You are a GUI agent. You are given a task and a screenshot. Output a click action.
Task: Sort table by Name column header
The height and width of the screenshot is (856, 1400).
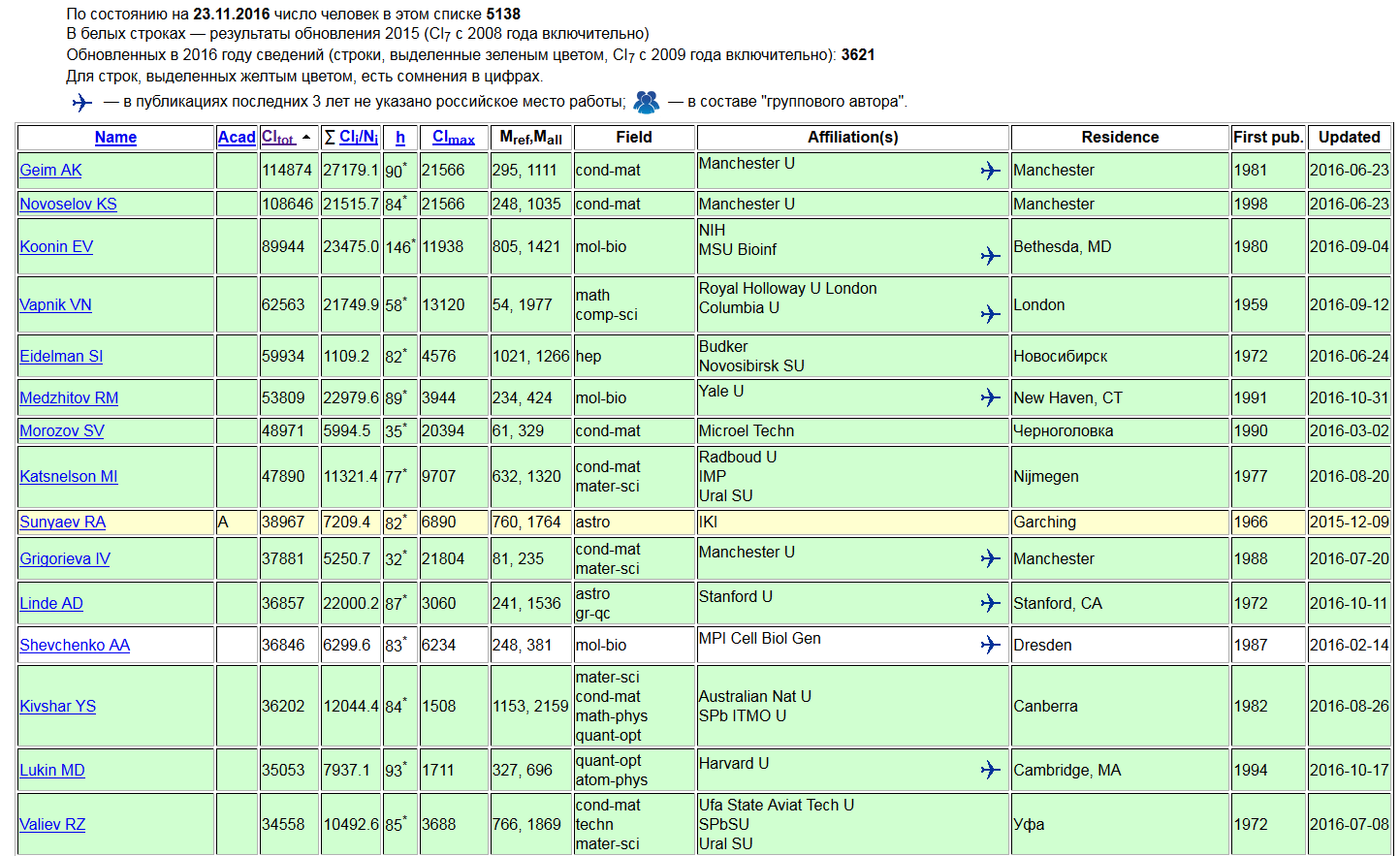coord(115,138)
